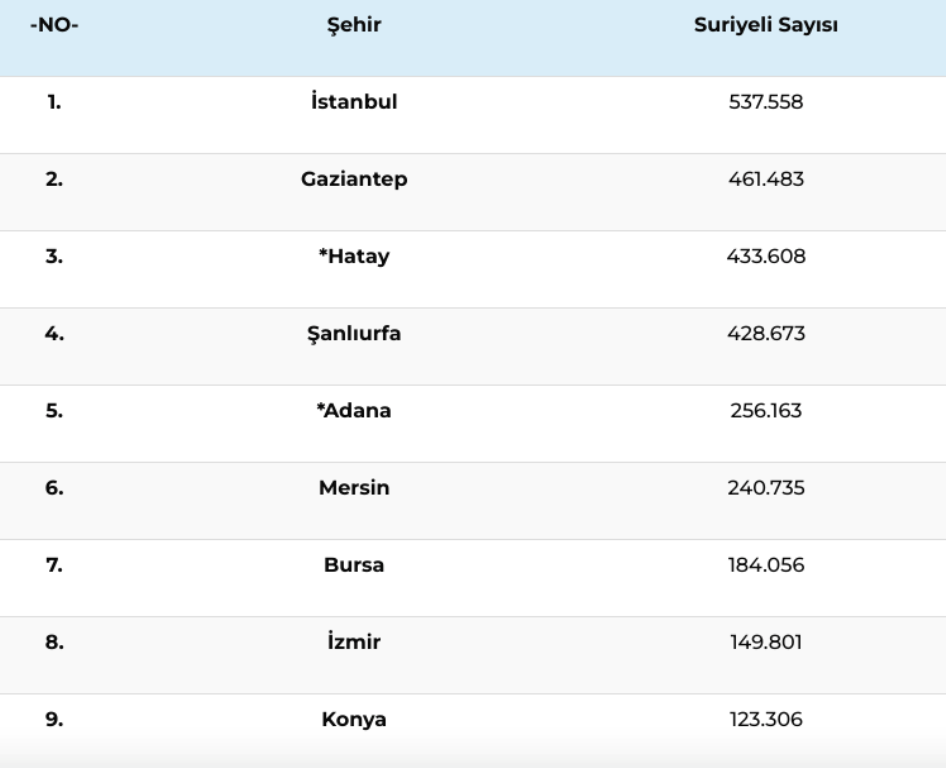Select the Bursa city cell
Image resolution: width=946 pixels, height=768 pixels.
click(354, 565)
